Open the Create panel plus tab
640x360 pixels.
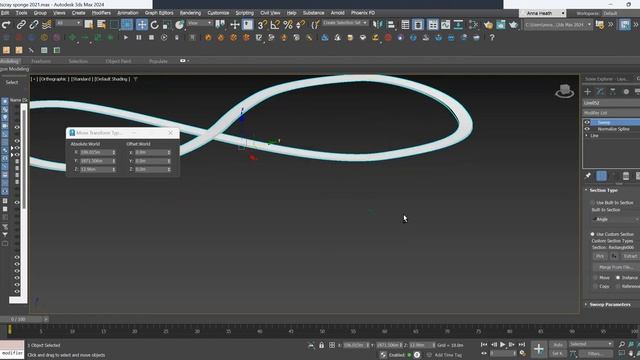588,91
